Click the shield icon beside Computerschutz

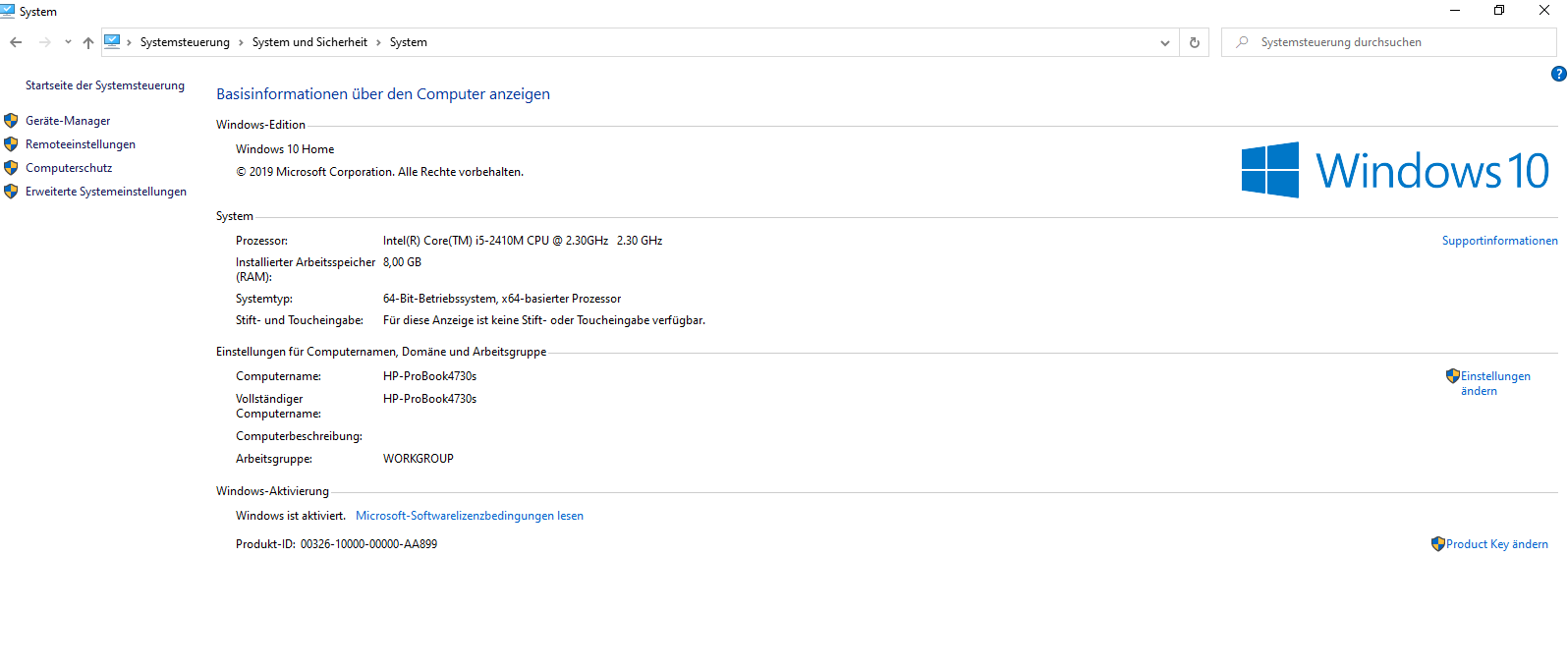click(11, 168)
